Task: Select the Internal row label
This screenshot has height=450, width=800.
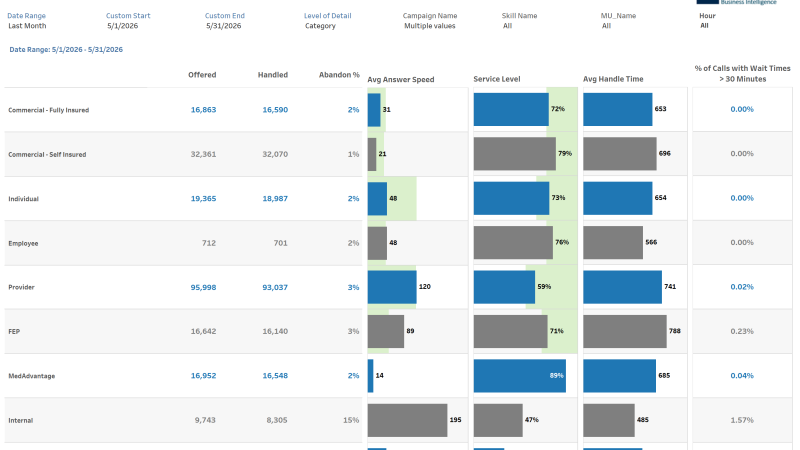Action: 20,420
